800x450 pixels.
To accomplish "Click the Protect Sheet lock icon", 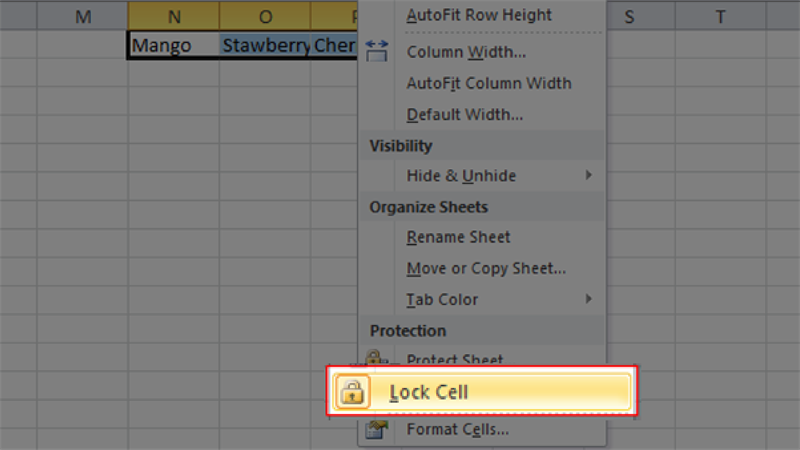I will [x=376, y=357].
